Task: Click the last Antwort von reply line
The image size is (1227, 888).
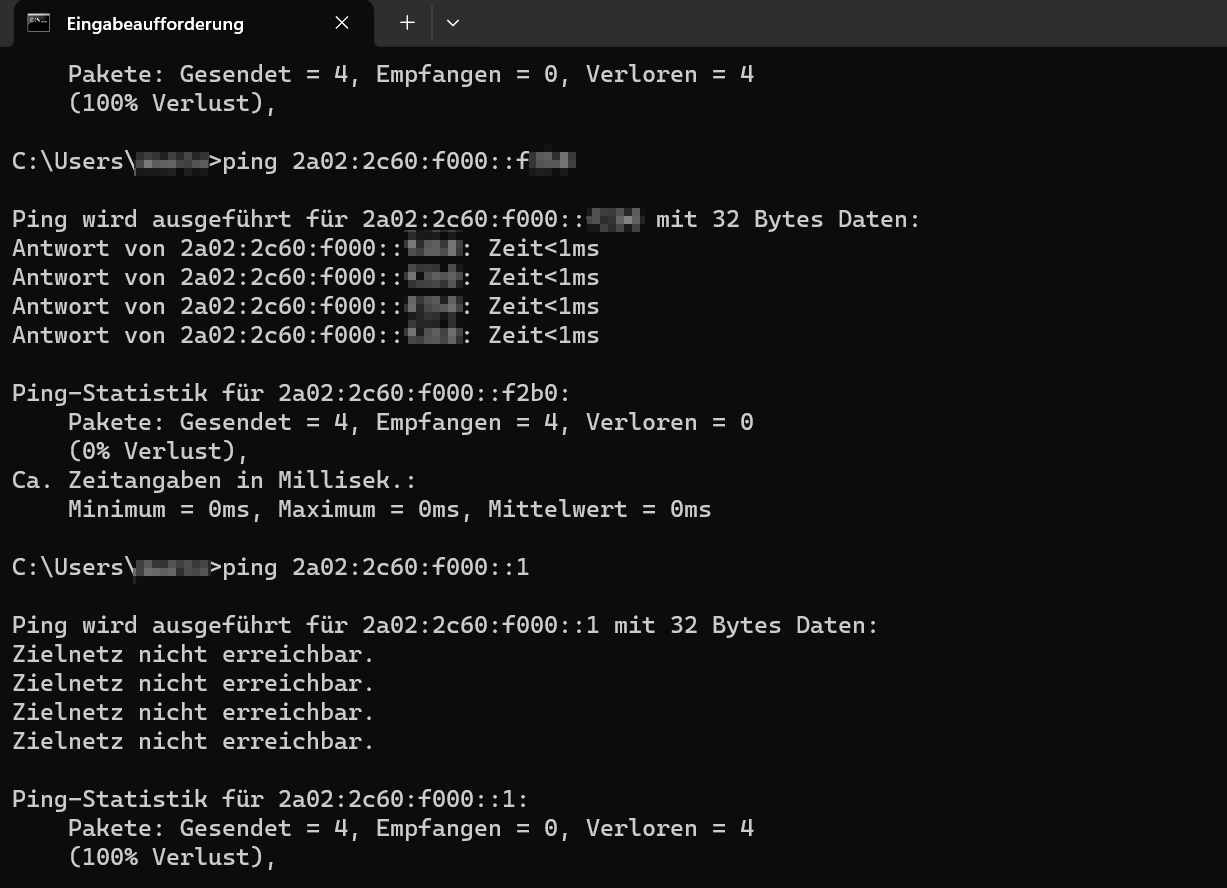Action: pos(306,335)
